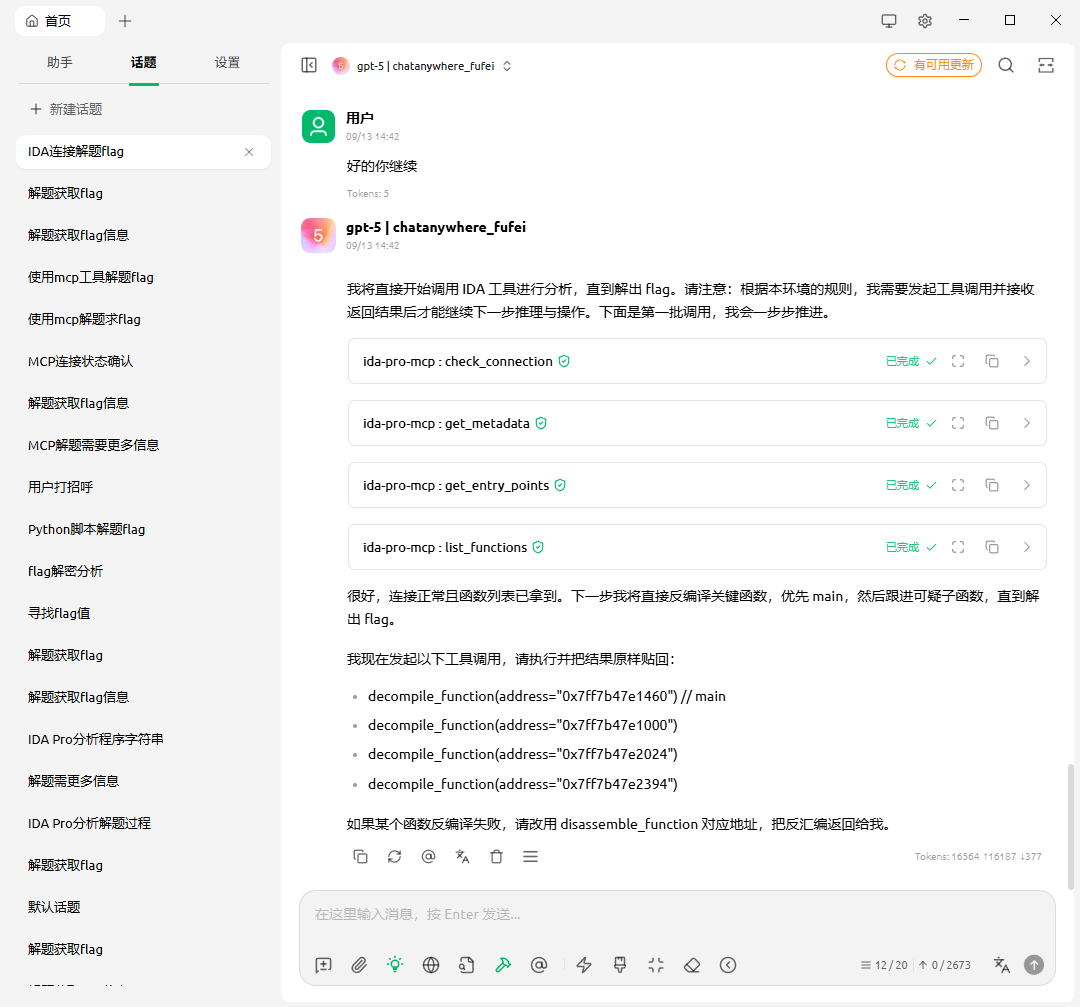Toggle the green hammer MCP tools icon
This screenshot has height=1007, width=1080.
click(503, 965)
